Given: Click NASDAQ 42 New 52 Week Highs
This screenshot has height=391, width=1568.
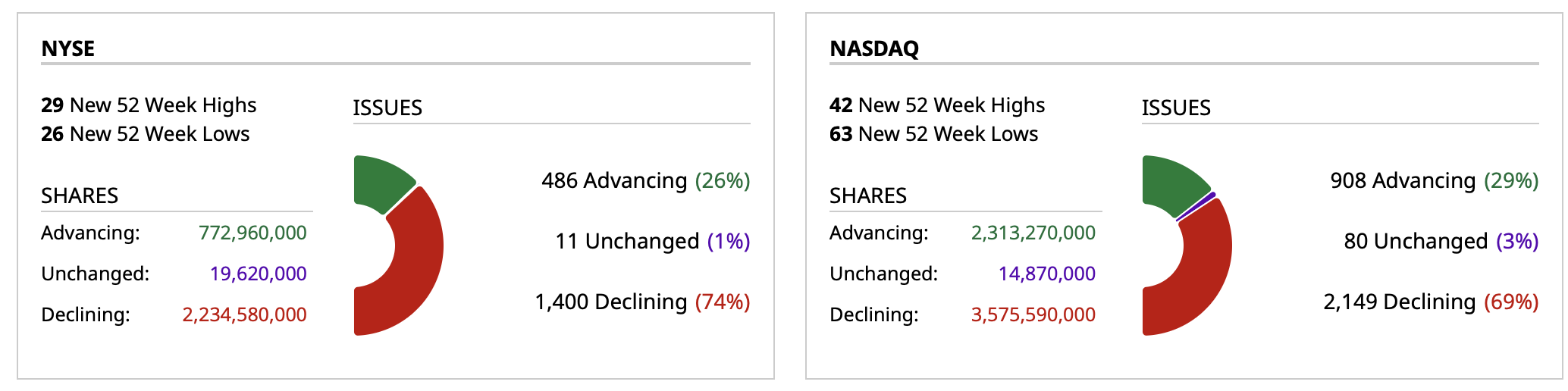Looking at the screenshot, I should tap(937, 105).
